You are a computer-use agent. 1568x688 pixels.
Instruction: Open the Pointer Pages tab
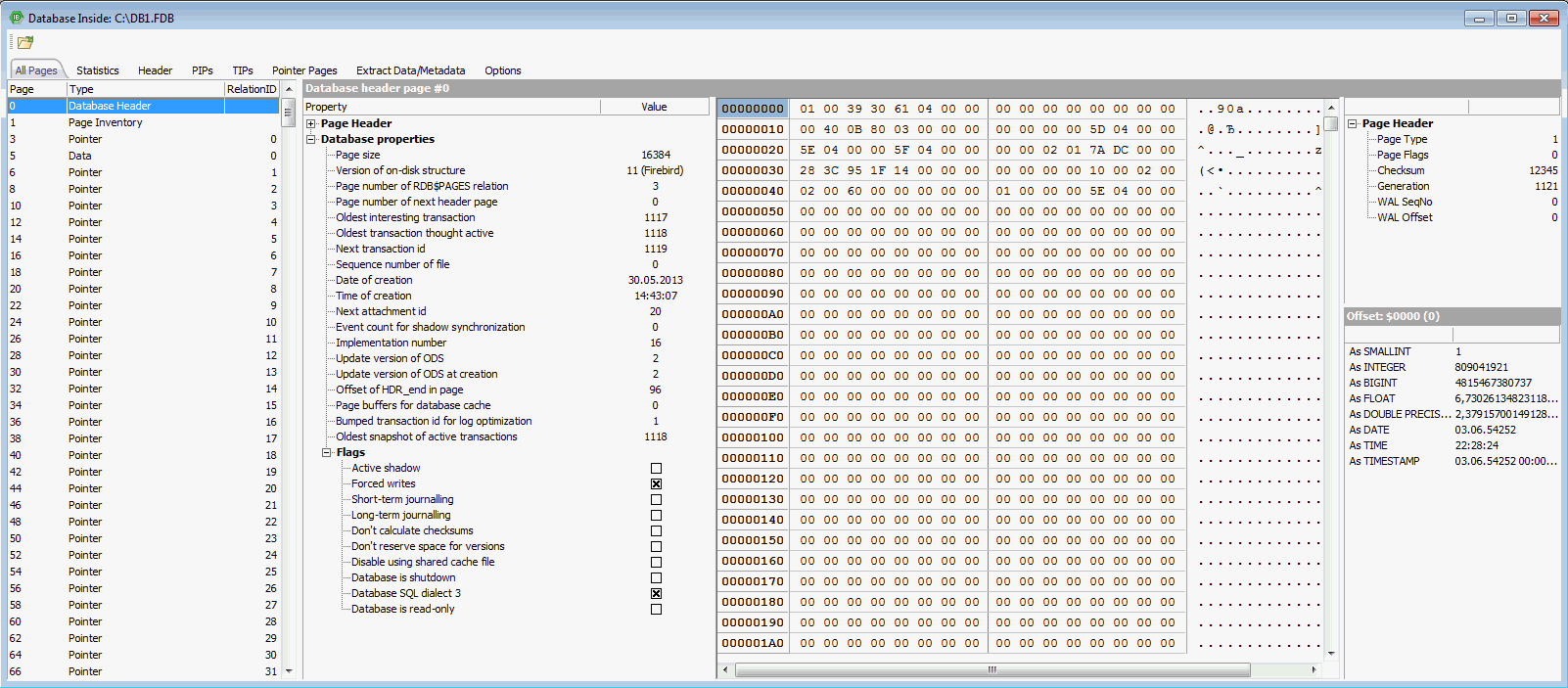tap(304, 70)
